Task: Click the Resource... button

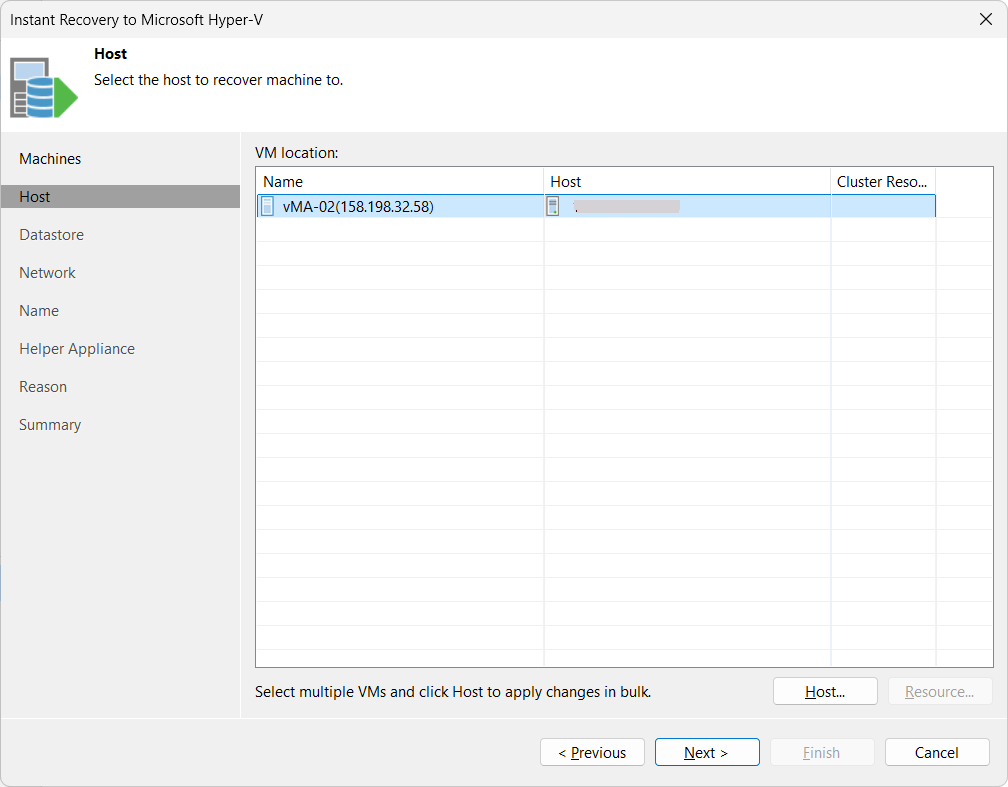Action: (939, 691)
